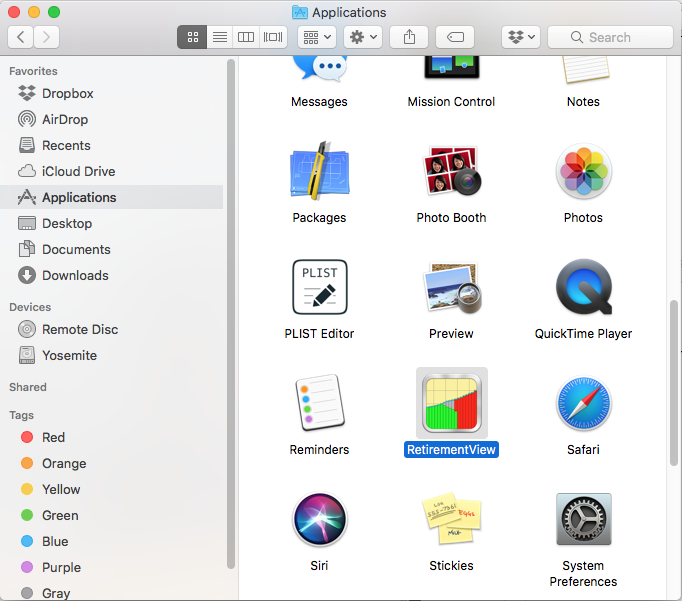Click the sidebar vertical scrollbar
This screenshot has width=682, height=601.
[231, 314]
